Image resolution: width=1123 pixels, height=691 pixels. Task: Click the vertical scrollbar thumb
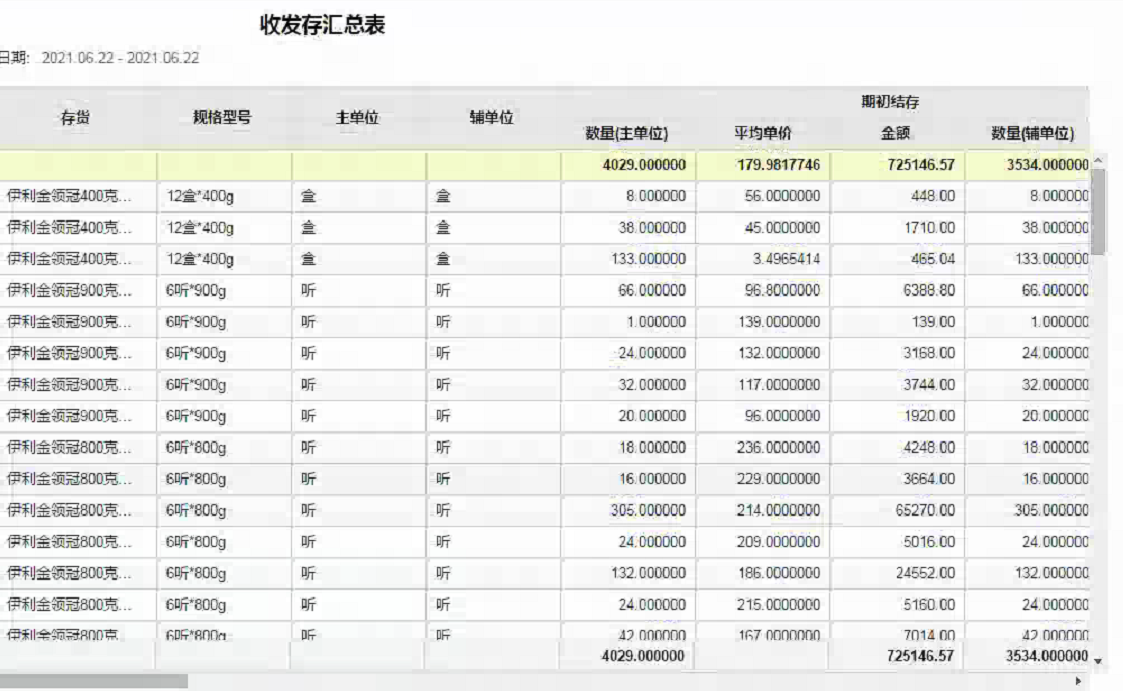(x=1098, y=211)
